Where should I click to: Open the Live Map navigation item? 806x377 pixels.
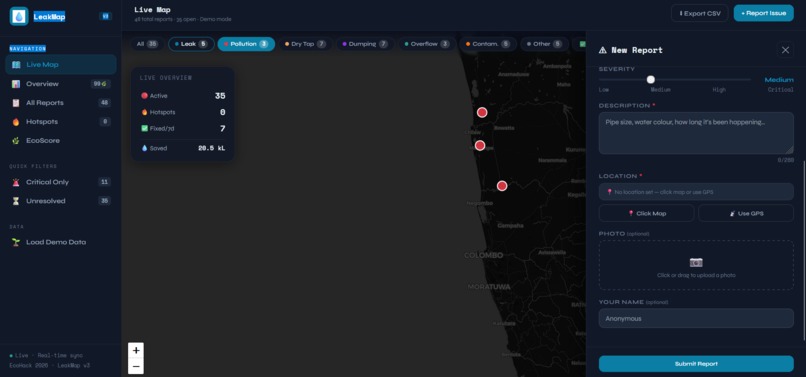[61, 65]
